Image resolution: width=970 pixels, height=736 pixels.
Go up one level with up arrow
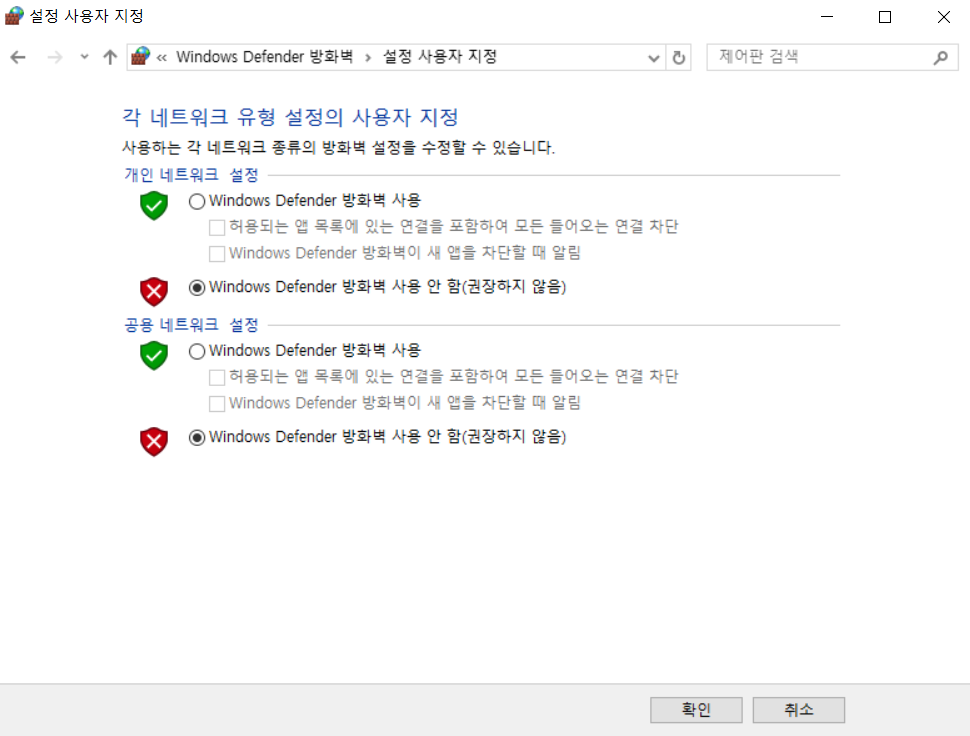click(110, 58)
